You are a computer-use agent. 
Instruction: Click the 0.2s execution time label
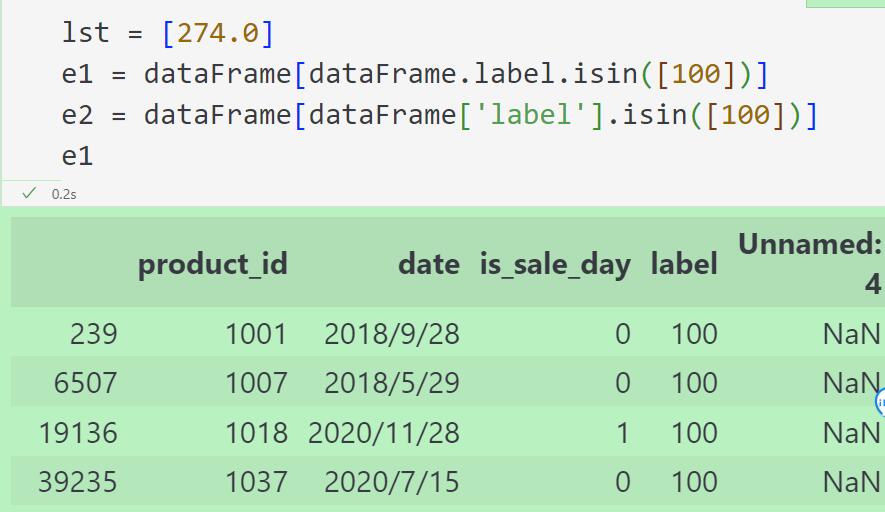(x=64, y=194)
